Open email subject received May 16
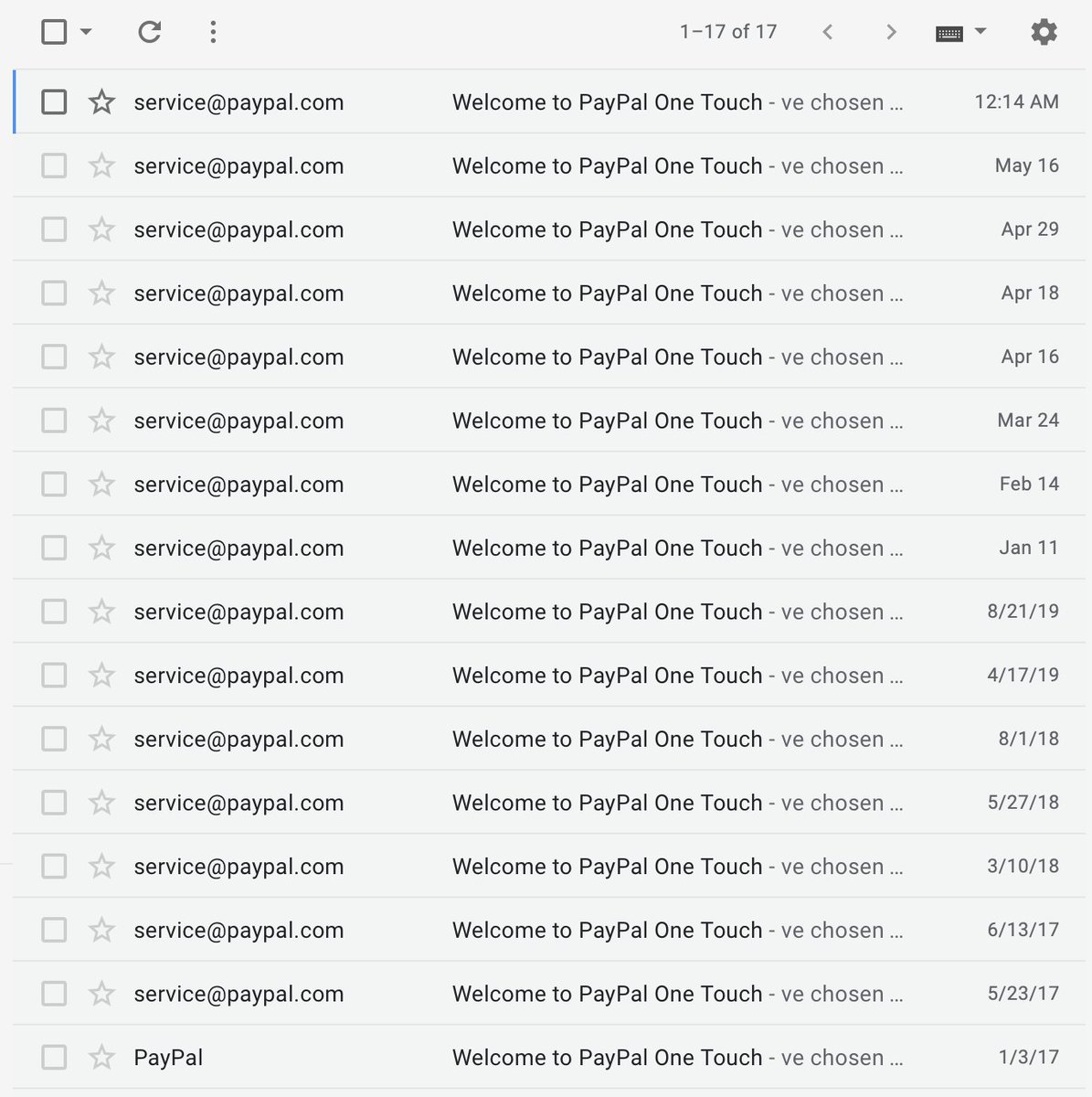 pos(607,166)
